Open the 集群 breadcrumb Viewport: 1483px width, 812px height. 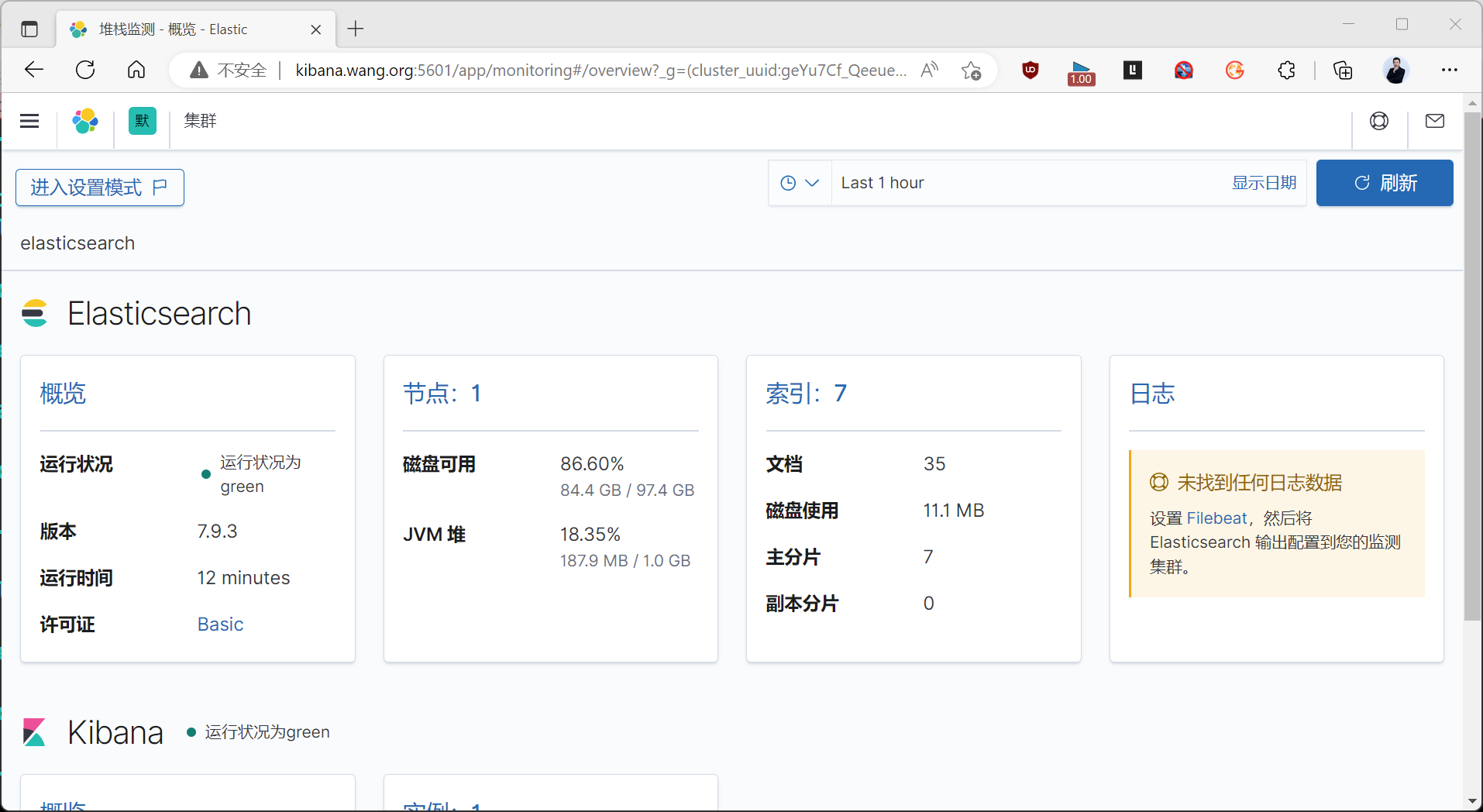200,121
